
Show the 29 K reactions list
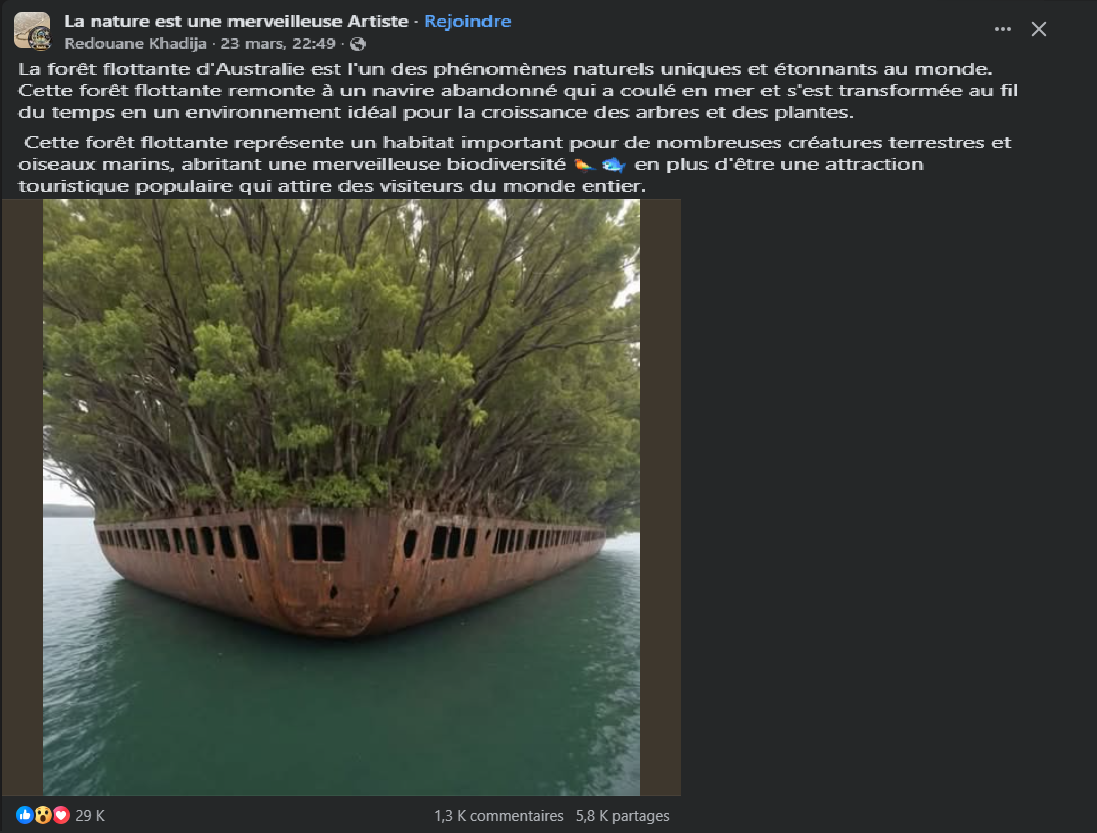(90, 816)
